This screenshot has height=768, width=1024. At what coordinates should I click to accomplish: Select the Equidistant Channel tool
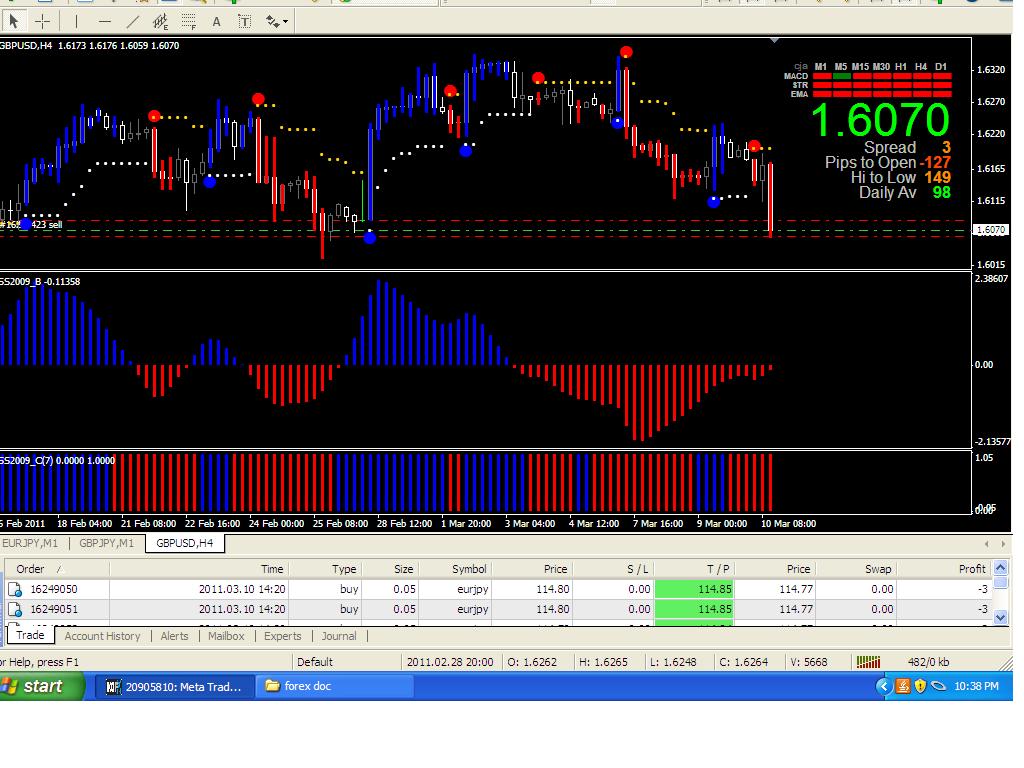pyautogui.click(x=161, y=22)
